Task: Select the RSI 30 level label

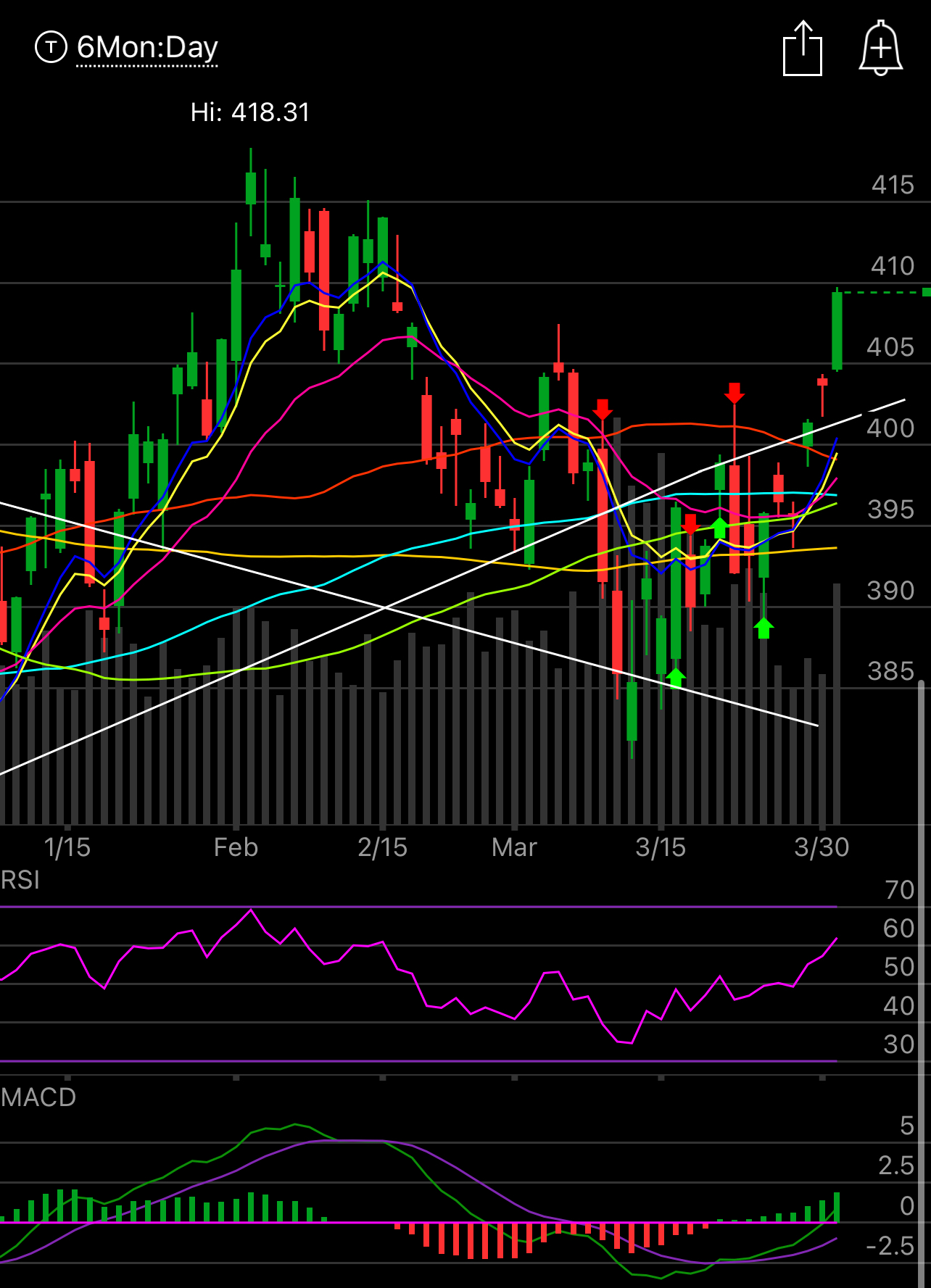Action: click(899, 1044)
